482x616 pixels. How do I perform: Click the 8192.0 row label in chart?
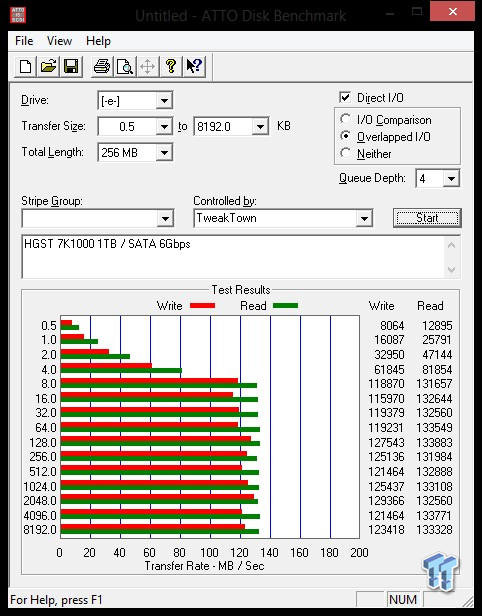pyautogui.click(x=40, y=530)
